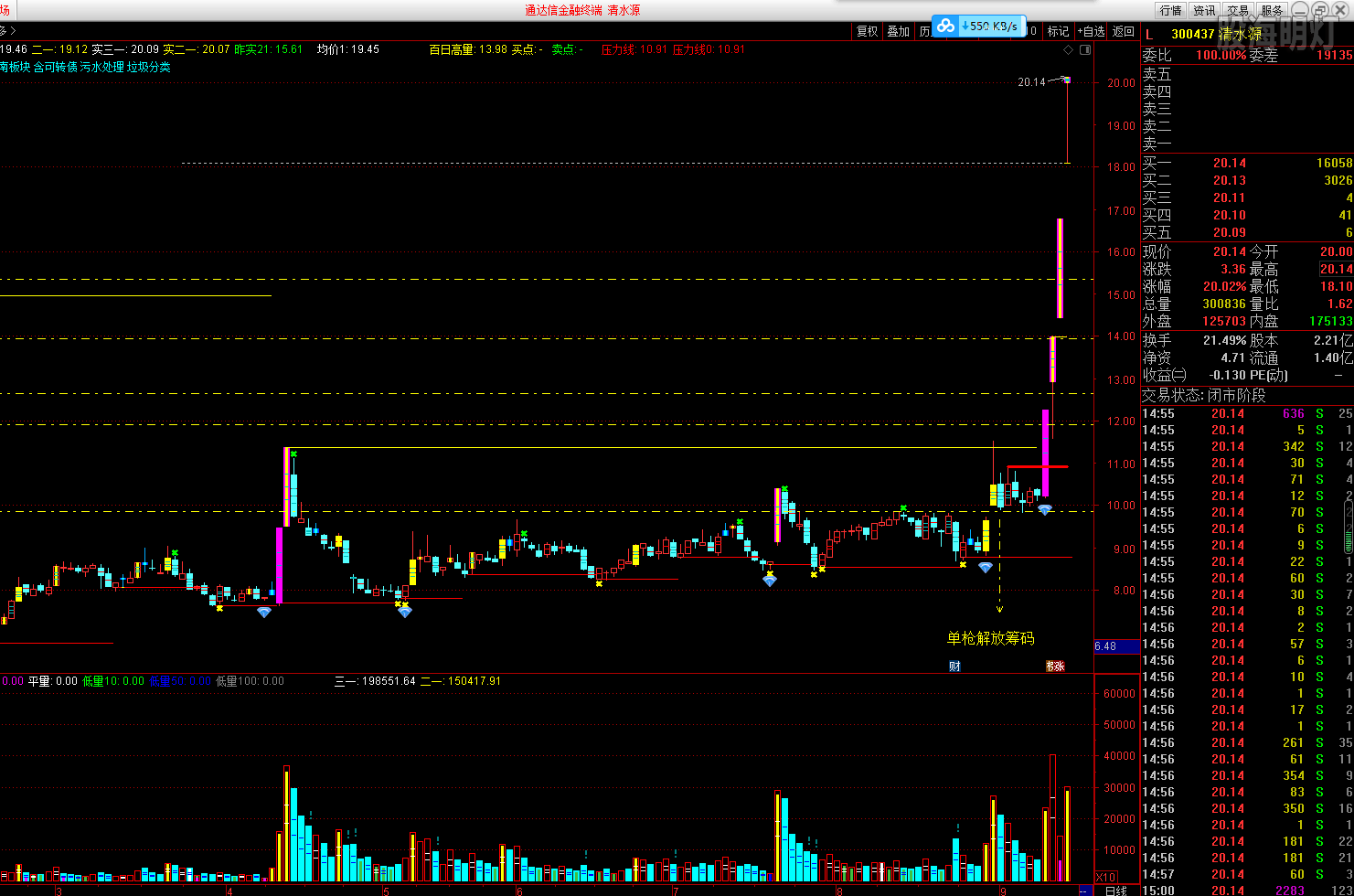This screenshot has height=896, width=1354.
Task: Click the 三一: 198551.64 volume indicator label
Action: (x=375, y=681)
